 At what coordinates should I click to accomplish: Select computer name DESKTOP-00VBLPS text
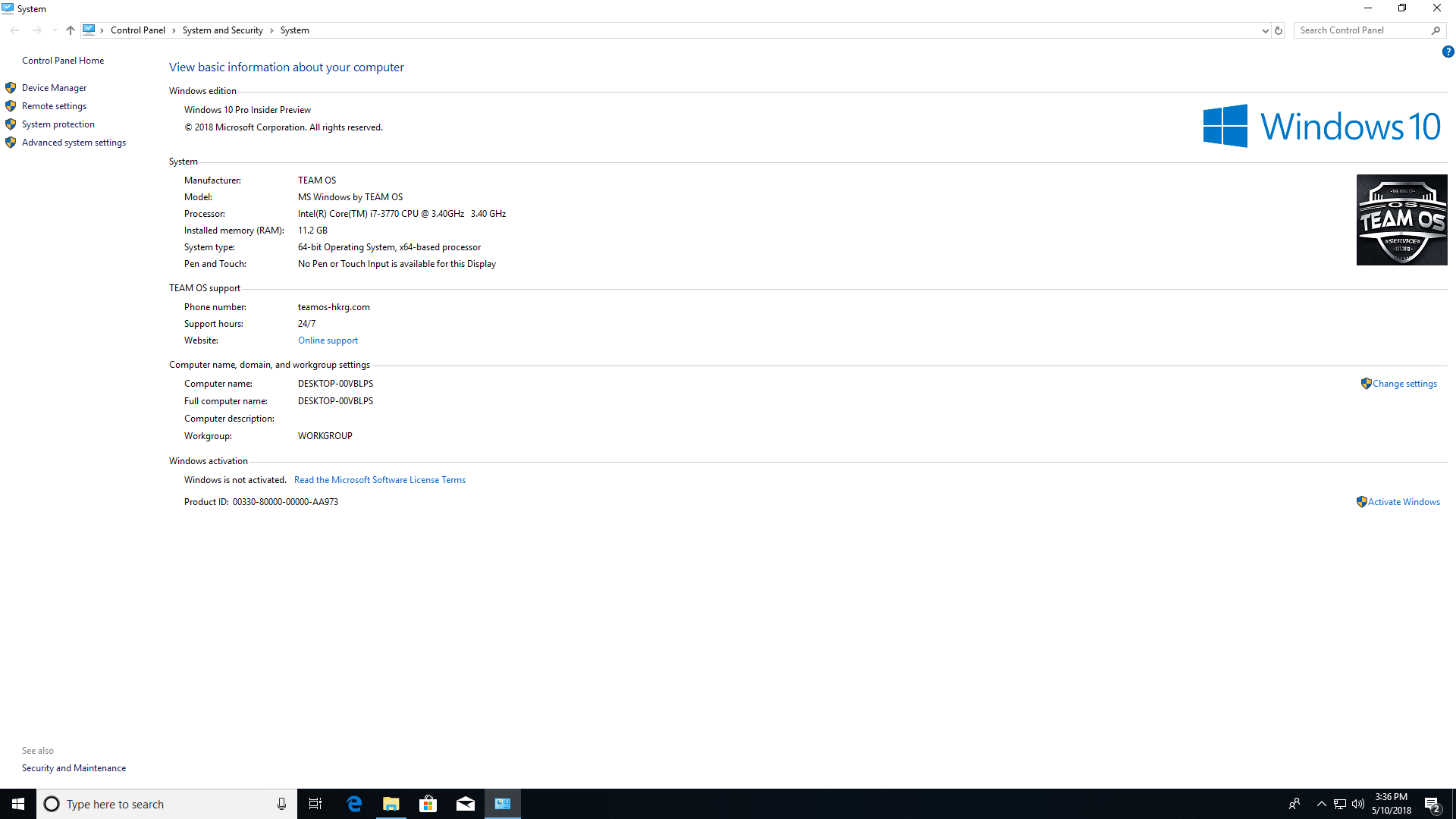(335, 384)
